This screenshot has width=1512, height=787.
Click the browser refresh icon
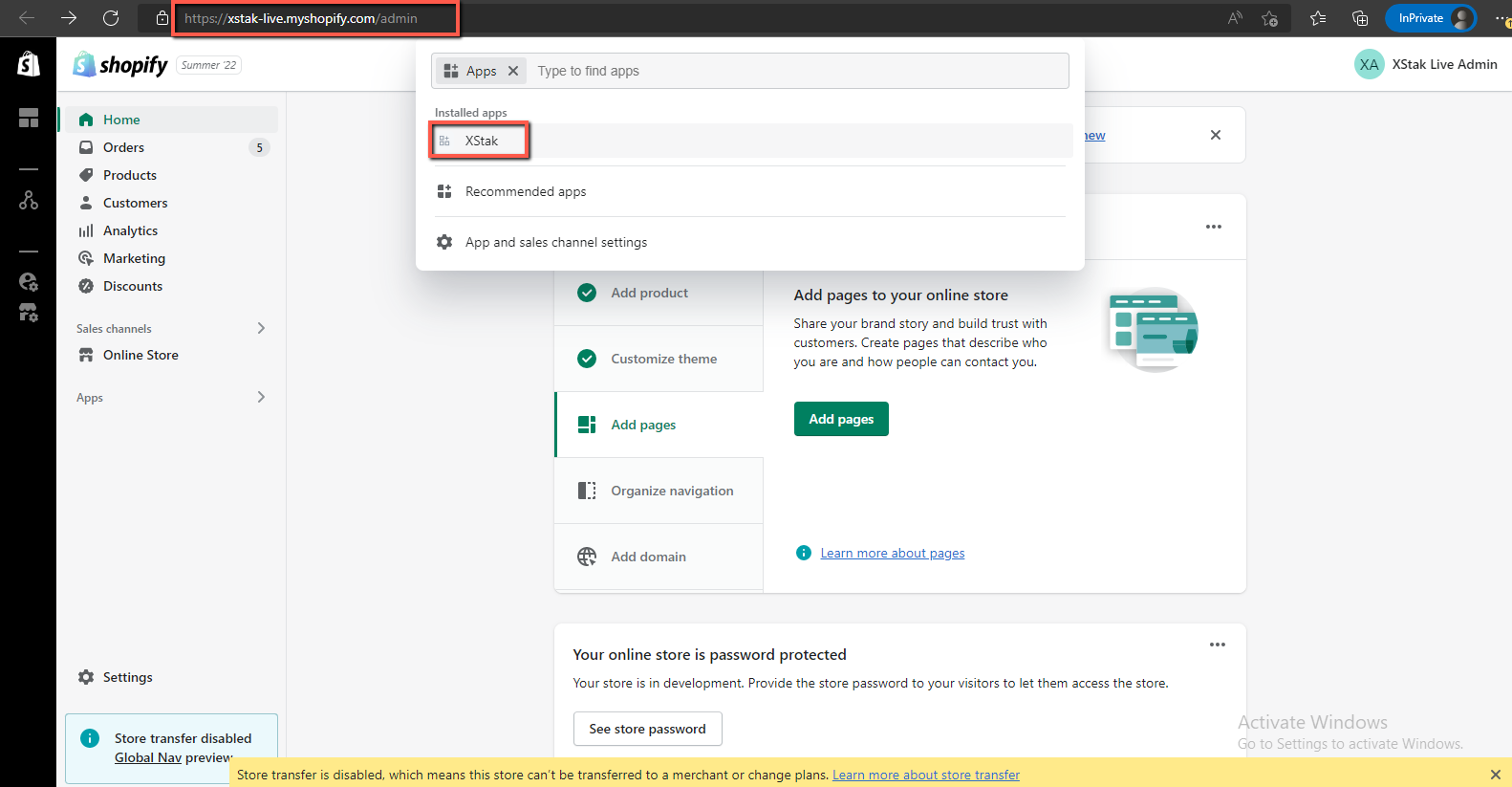(111, 18)
